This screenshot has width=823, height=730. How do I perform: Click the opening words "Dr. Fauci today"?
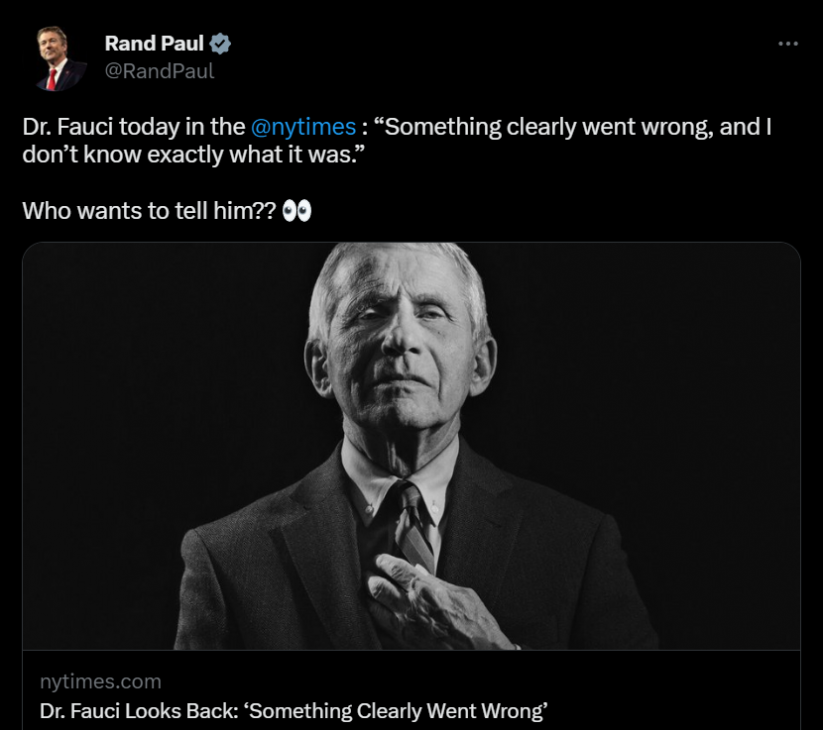pos(90,127)
